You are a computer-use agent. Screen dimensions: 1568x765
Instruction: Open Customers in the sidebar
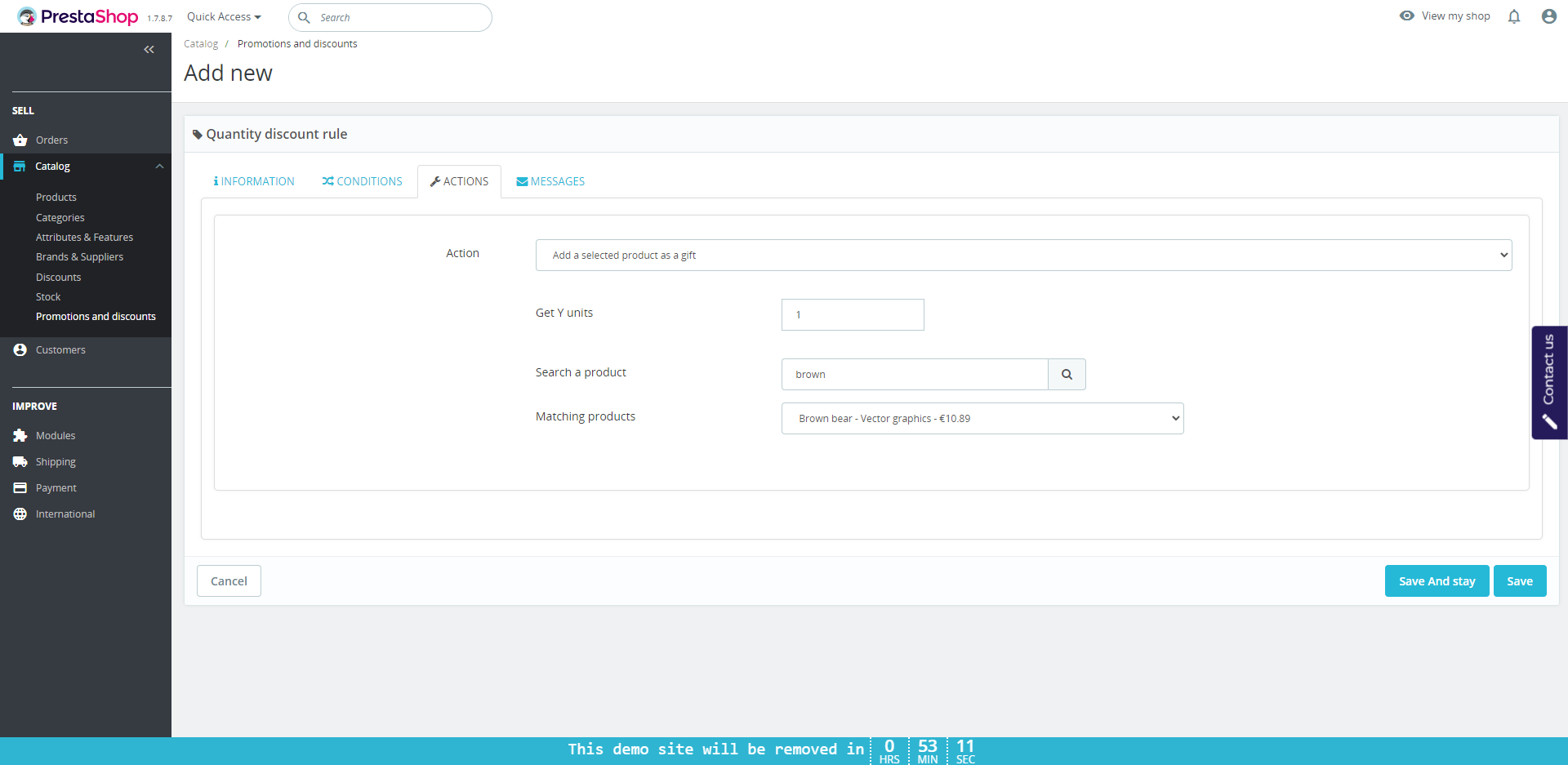tap(60, 350)
